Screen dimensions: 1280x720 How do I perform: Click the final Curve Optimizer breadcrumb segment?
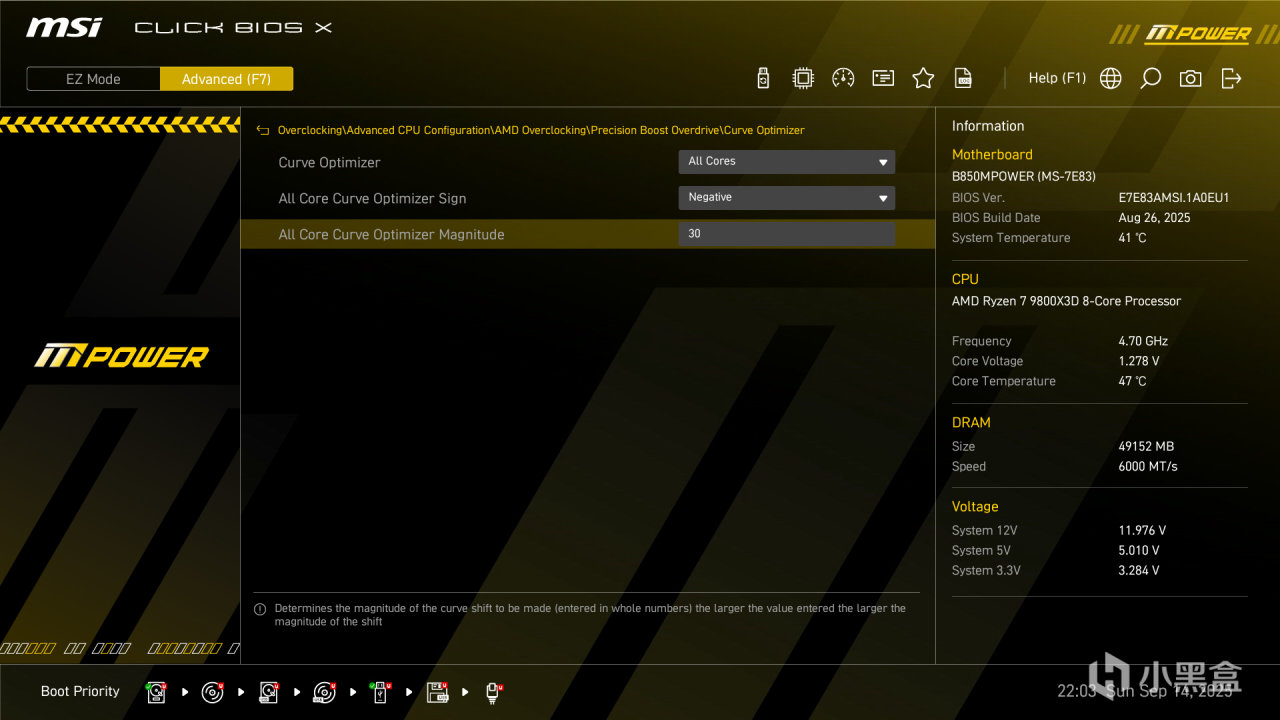pos(764,130)
